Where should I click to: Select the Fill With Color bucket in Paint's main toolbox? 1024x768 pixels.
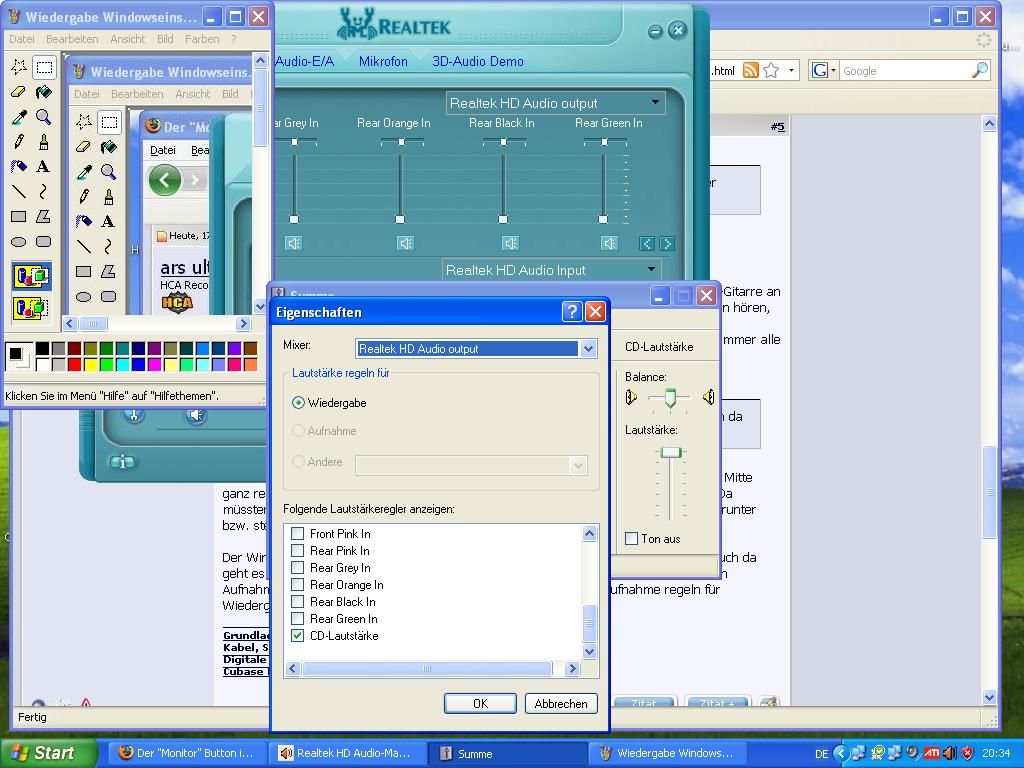tap(44, 92)
